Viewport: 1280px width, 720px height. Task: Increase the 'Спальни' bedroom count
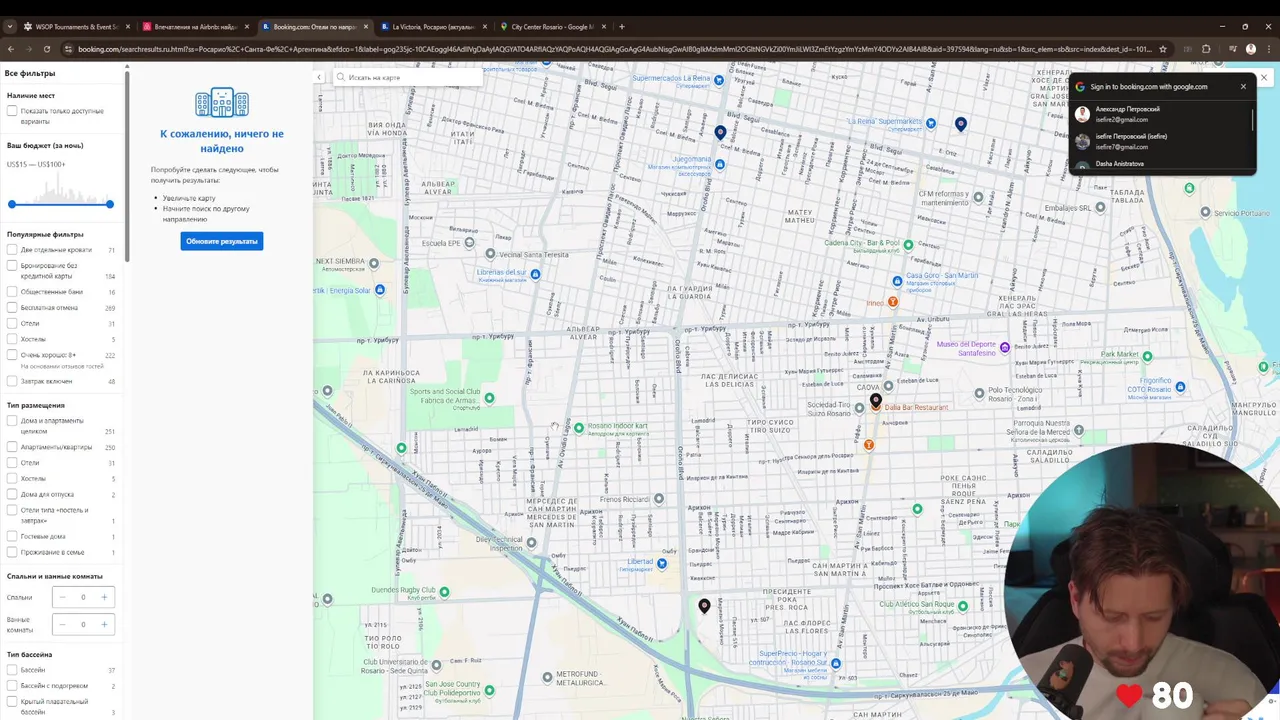(104, 597)
